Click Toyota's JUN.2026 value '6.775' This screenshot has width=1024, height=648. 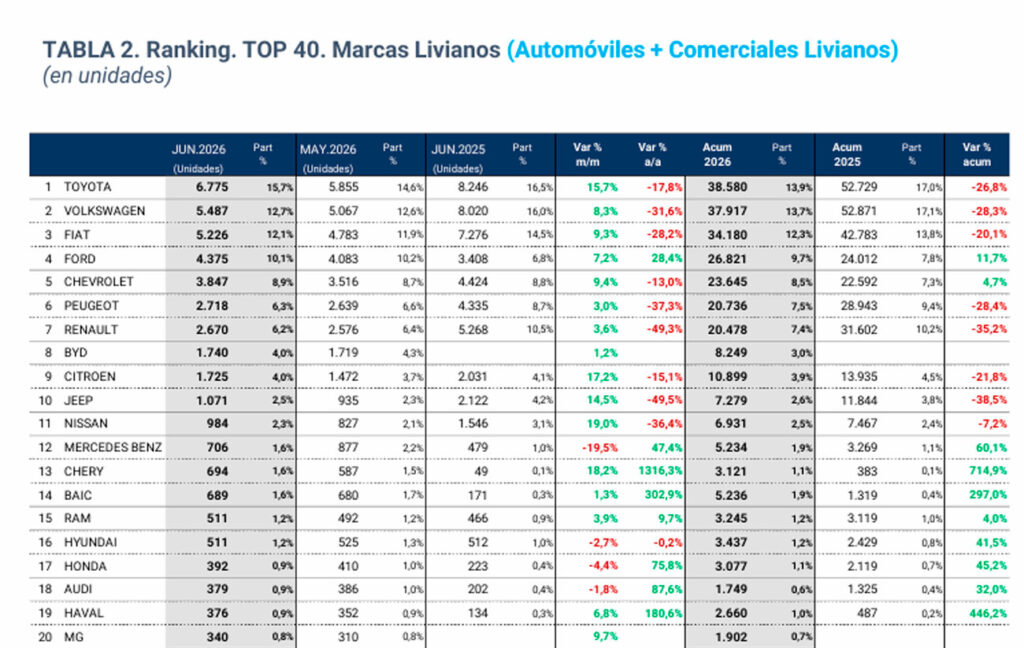point(212,187)
